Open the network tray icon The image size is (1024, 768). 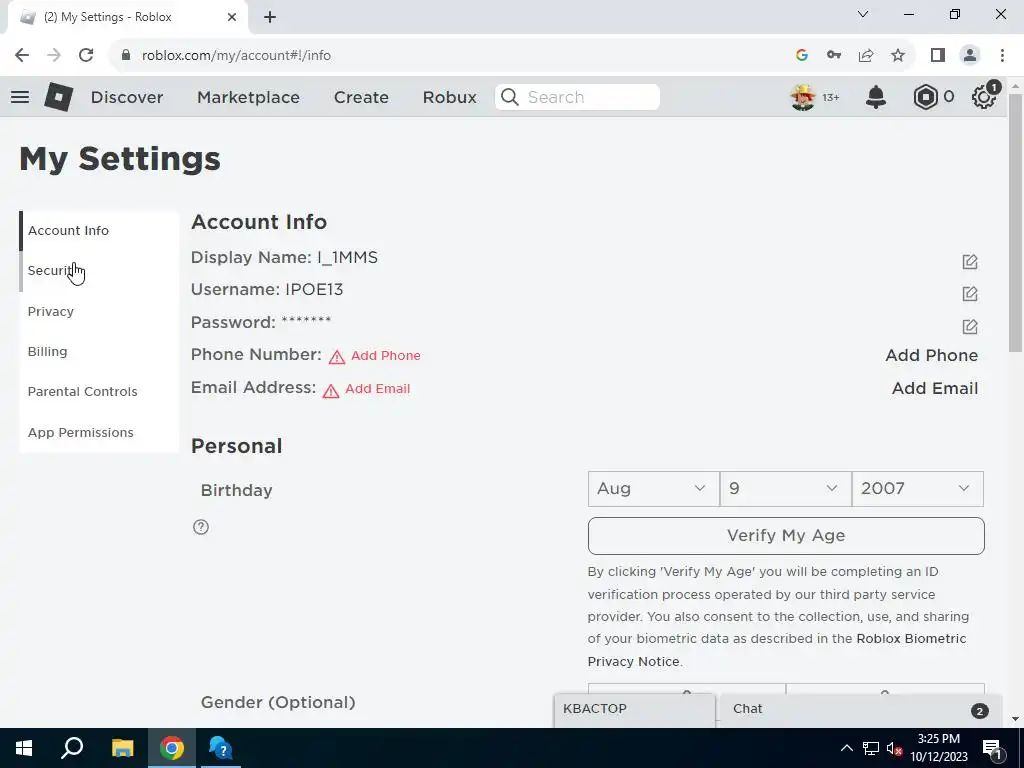tap(871, 748)
